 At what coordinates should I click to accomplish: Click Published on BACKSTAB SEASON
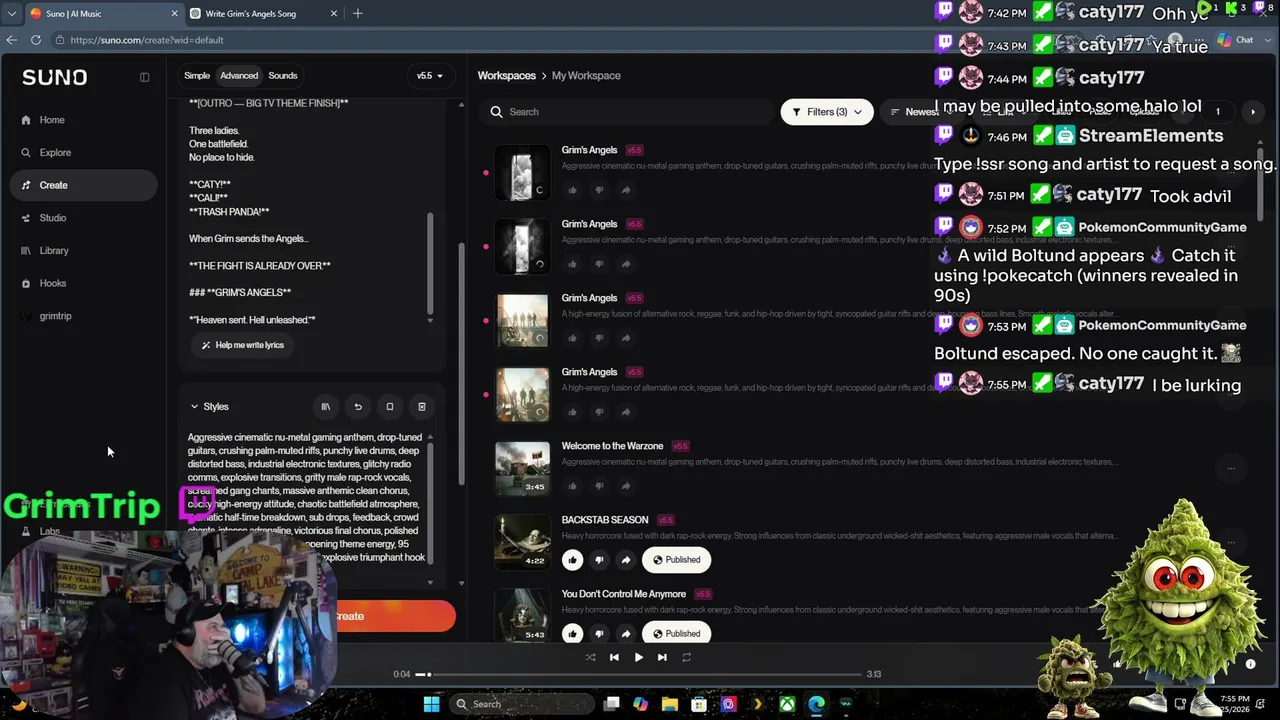[677, 560]
